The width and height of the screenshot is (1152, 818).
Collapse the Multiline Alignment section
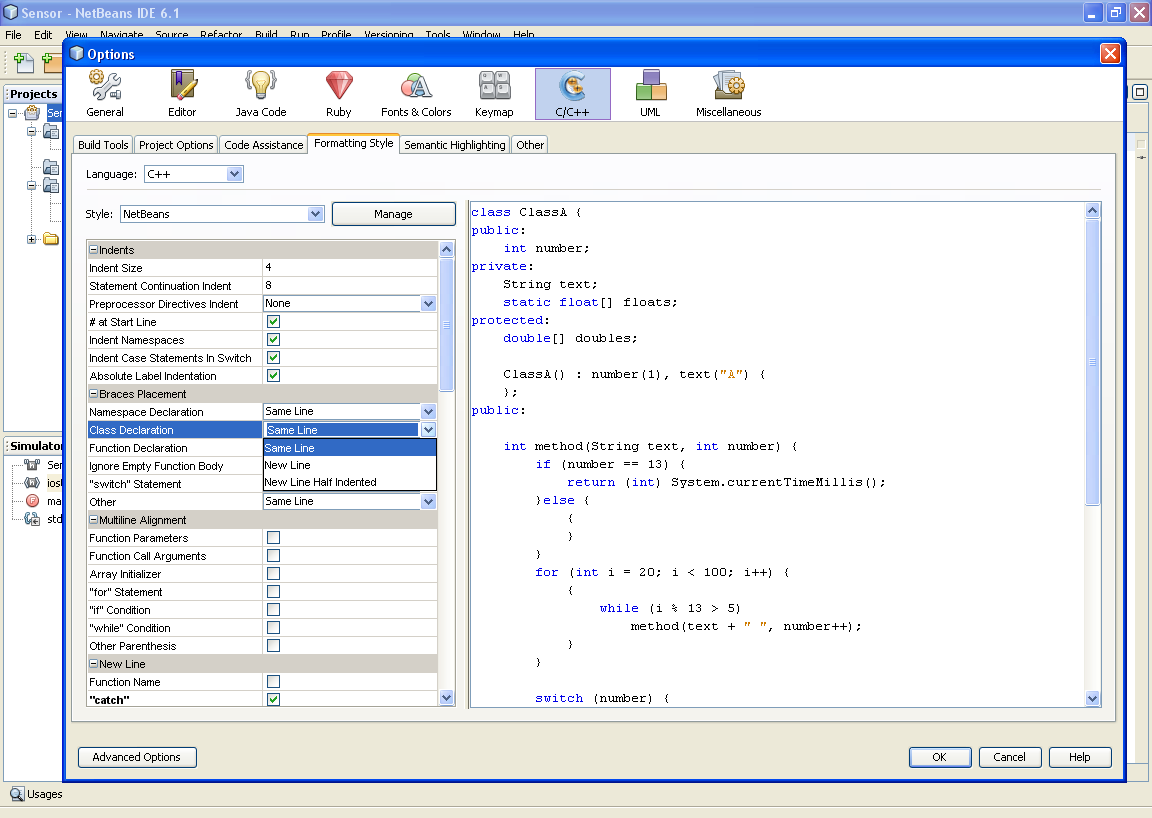pyautogui.click(x=93, y=520)
